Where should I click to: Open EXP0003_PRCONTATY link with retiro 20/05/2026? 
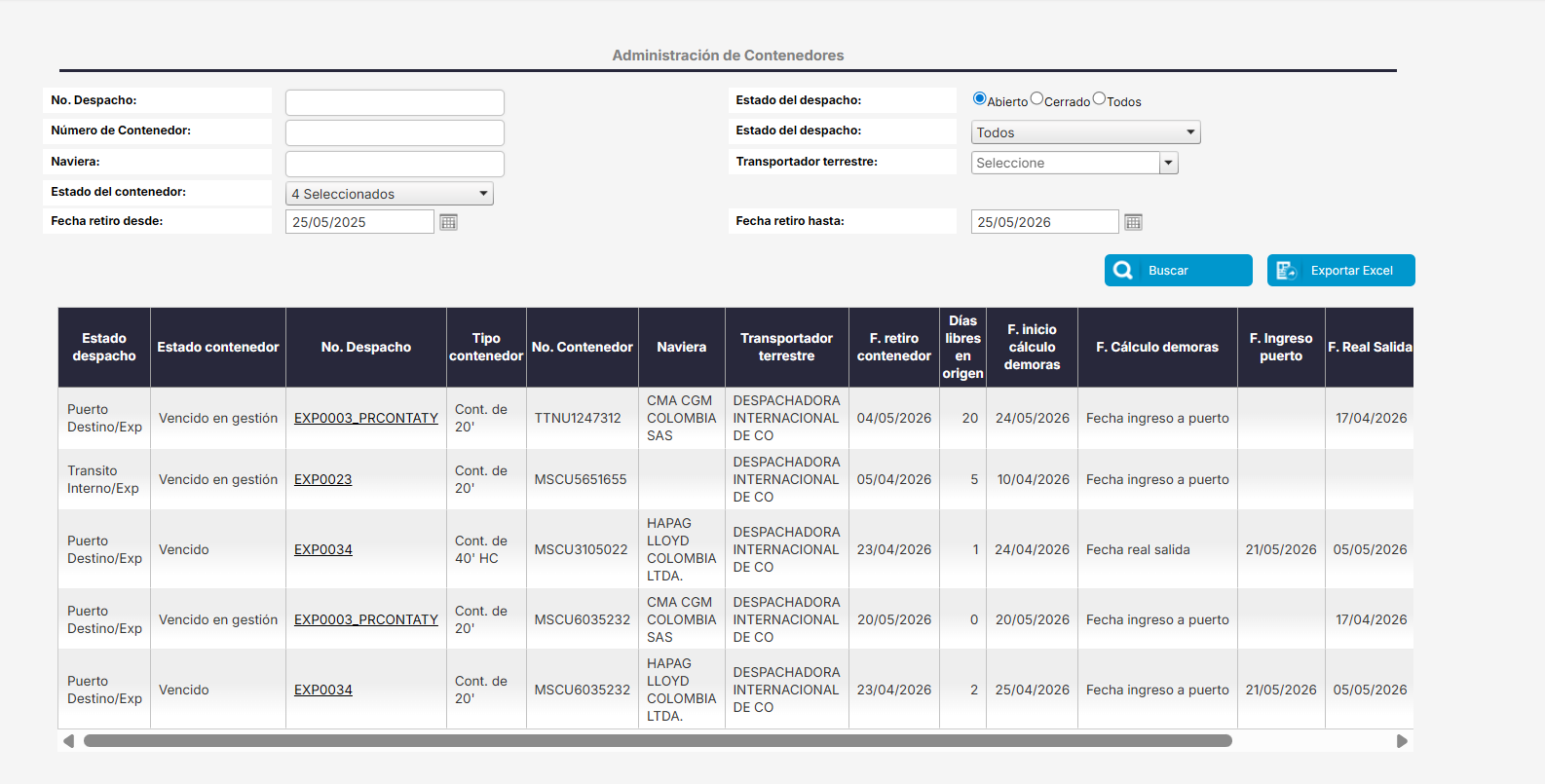click(x=366, y=619)
